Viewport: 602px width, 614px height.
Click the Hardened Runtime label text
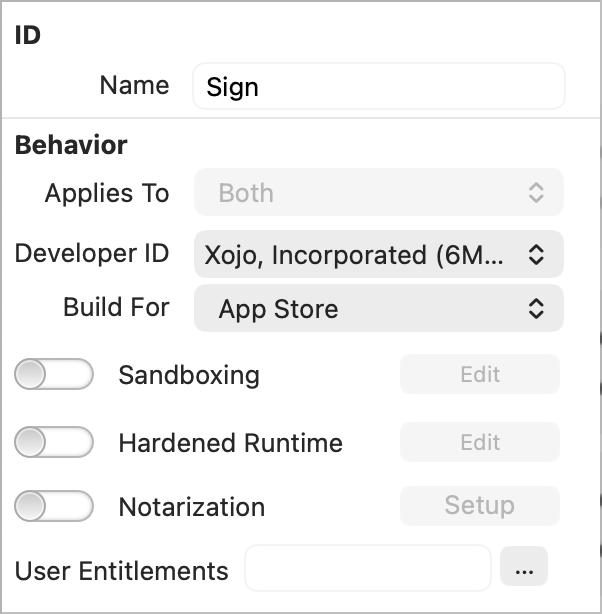(230, 443)
